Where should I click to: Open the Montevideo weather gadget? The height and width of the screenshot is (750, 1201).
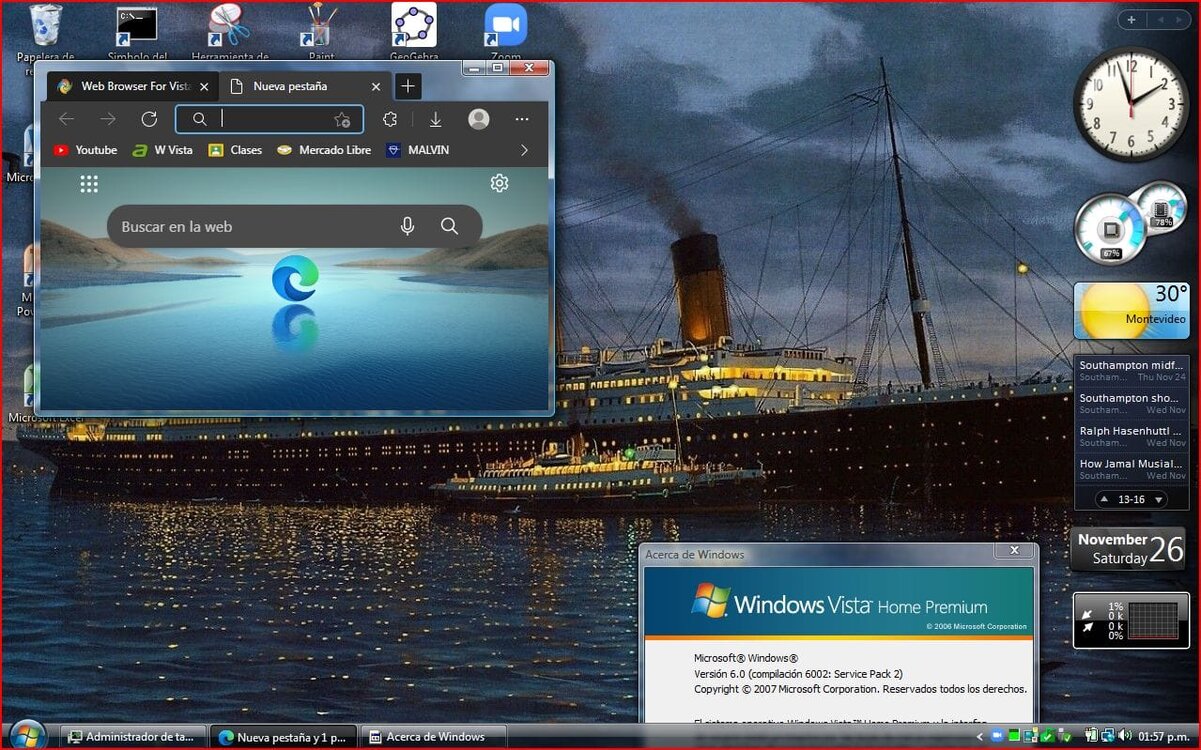point(1131,311)
